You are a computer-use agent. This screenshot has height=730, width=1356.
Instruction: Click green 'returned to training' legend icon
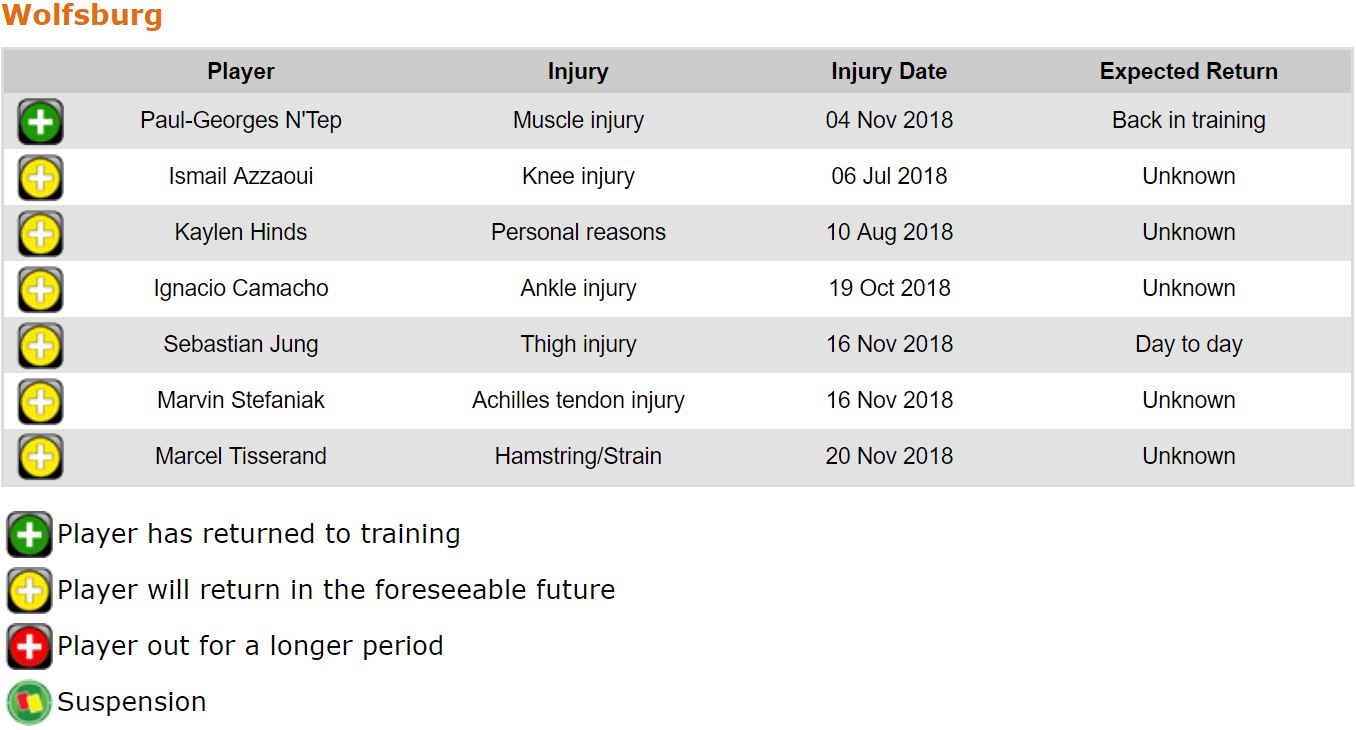(29, 534)
